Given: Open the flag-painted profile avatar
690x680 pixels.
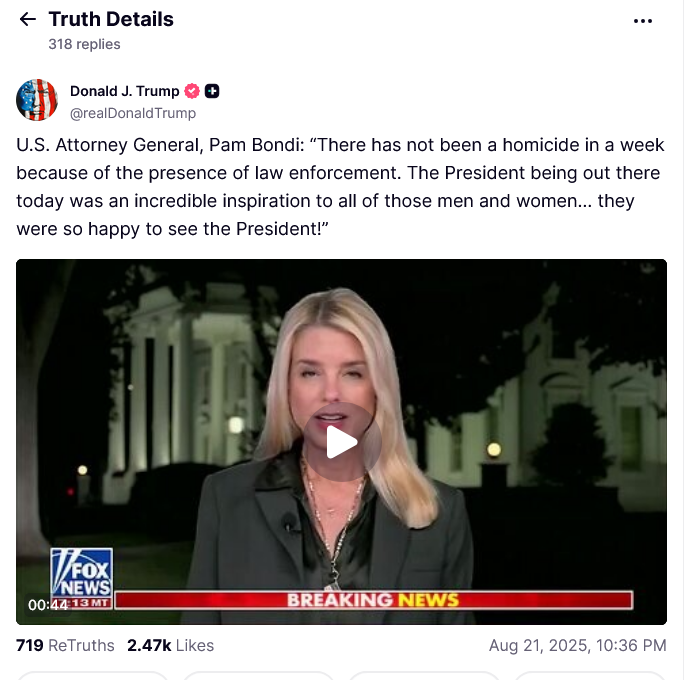Looking at the screenshot, I should point(37,100).
